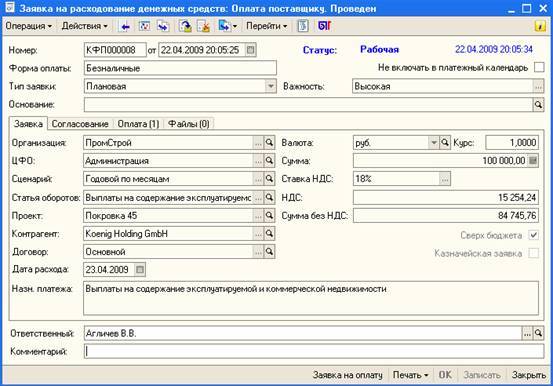Click the Назн. платежа text area
Image resolution: width=553 pixels, height=386 pixels.
(311, 298)
